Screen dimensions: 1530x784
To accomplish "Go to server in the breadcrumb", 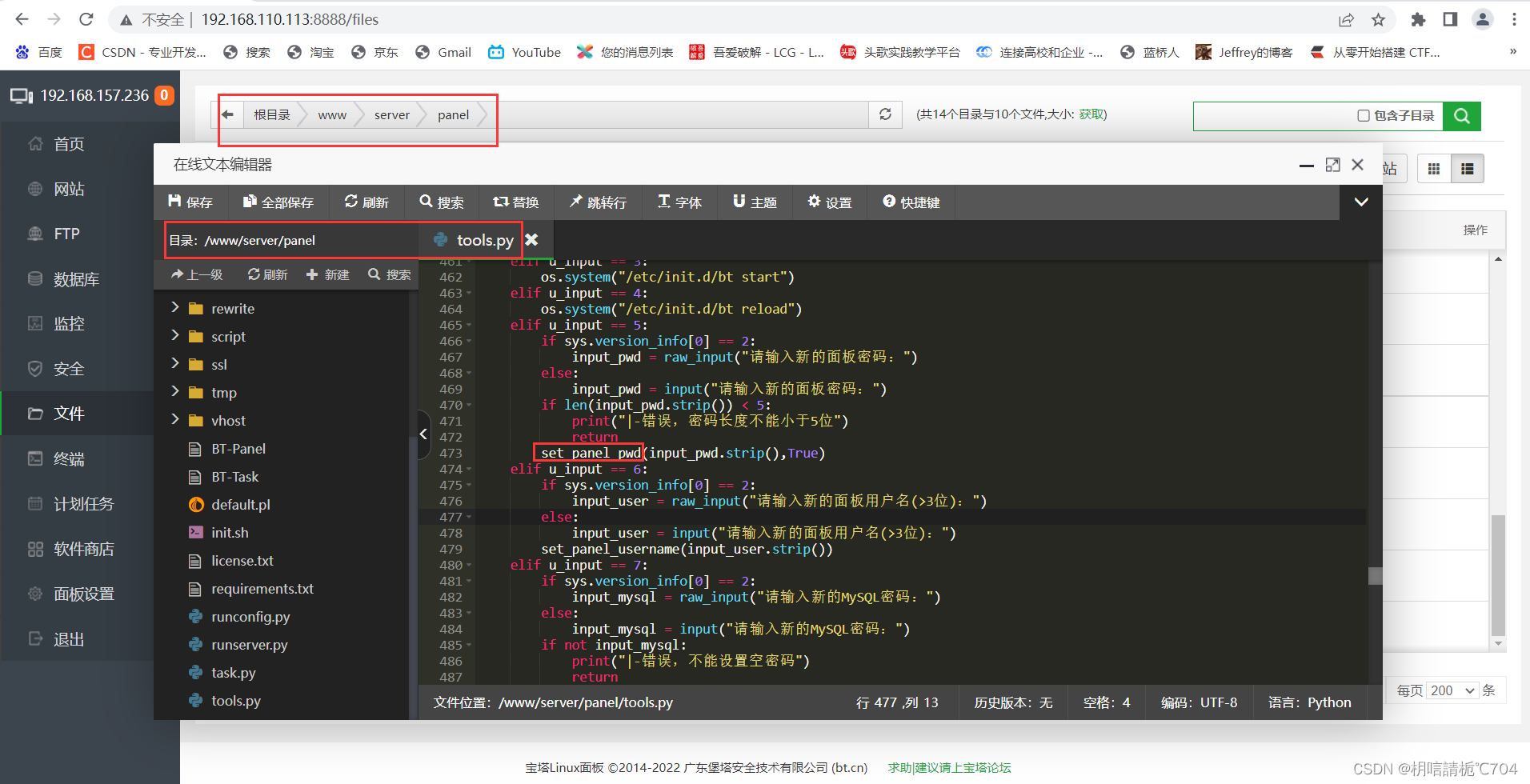I will [392, 114].
